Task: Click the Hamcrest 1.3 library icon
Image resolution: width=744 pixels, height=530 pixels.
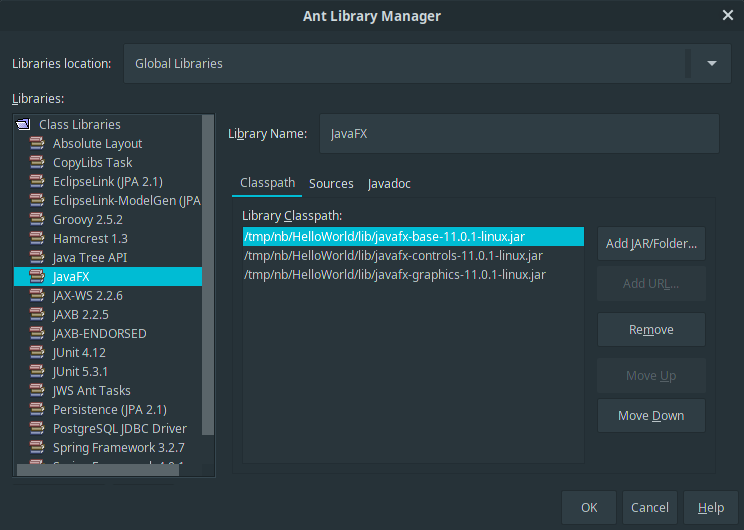Action: [x=37, y=239]
